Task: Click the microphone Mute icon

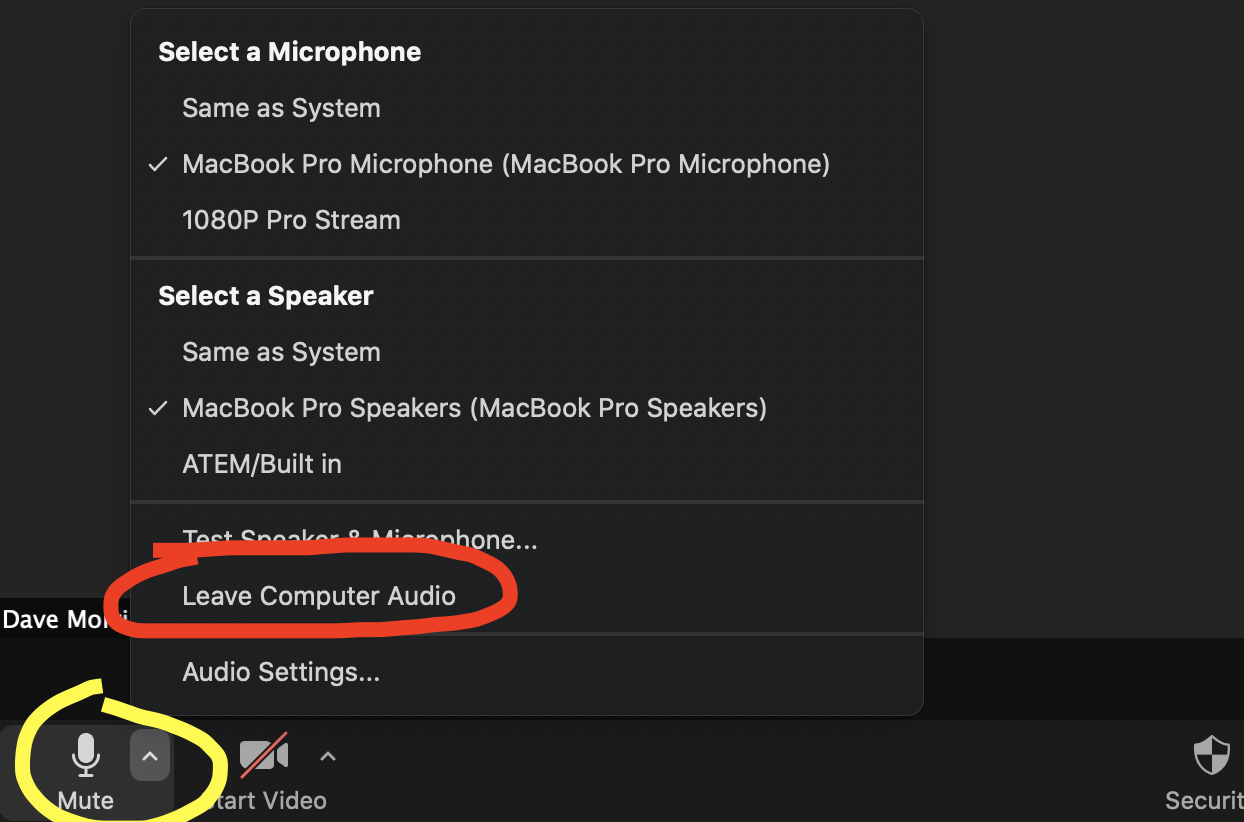Action: click(86, 755)
